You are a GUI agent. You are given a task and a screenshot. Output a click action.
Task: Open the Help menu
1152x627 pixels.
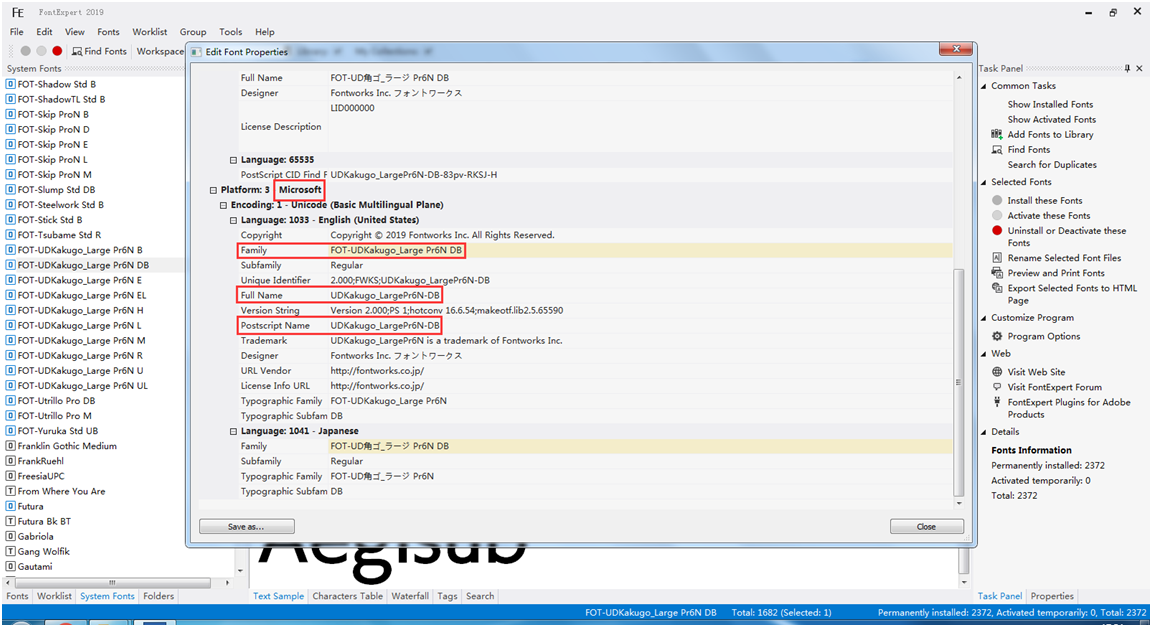[x=264, y=32]
